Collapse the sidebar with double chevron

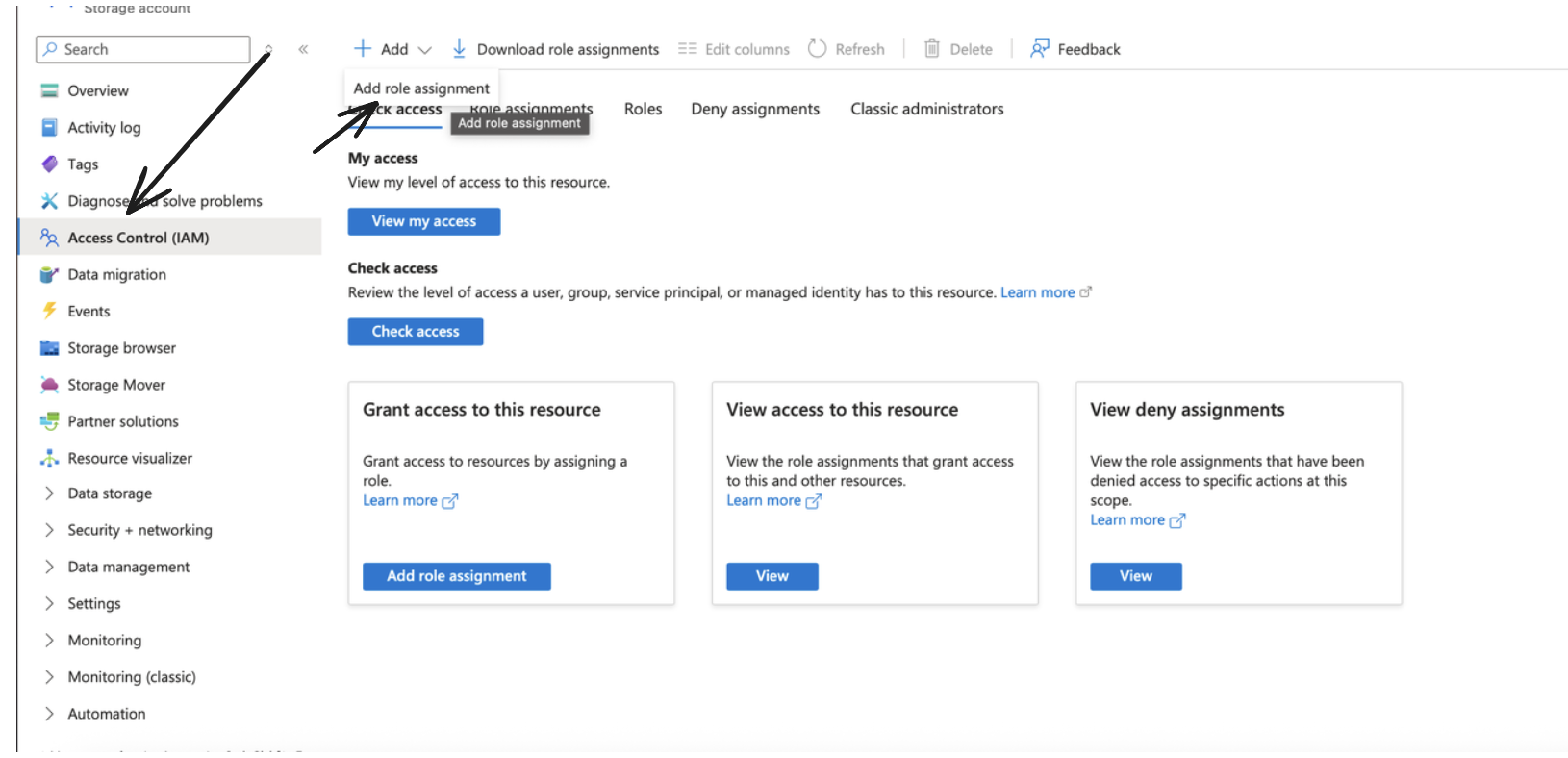click(x=303, y=49)
